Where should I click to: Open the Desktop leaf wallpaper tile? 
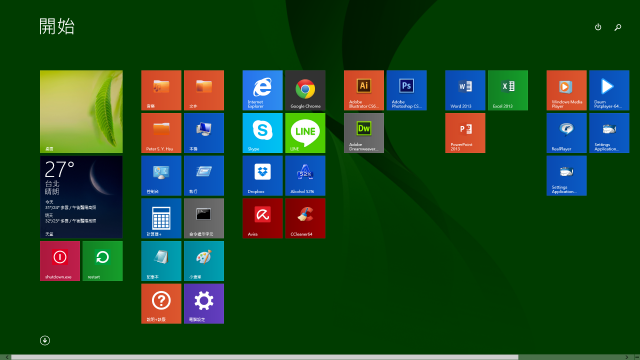(81, 111)
